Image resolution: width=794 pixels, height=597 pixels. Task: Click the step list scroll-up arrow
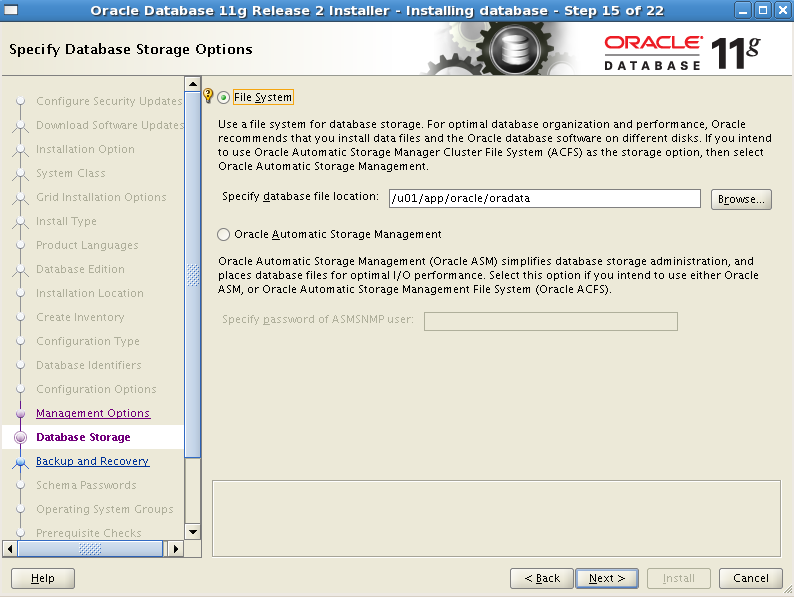192,84
